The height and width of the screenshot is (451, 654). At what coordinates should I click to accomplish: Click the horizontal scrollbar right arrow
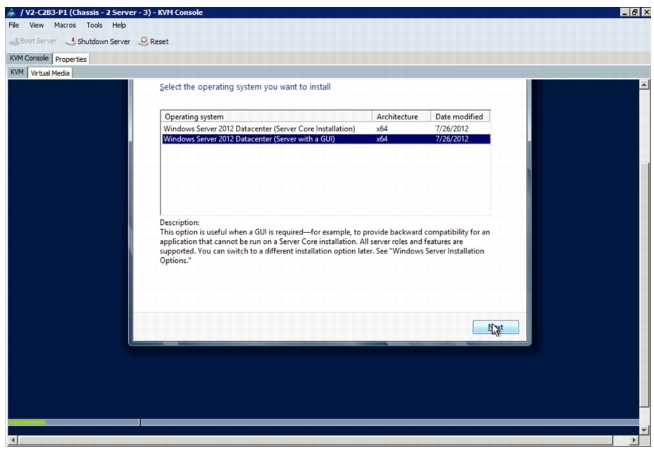tap(634, 440)
